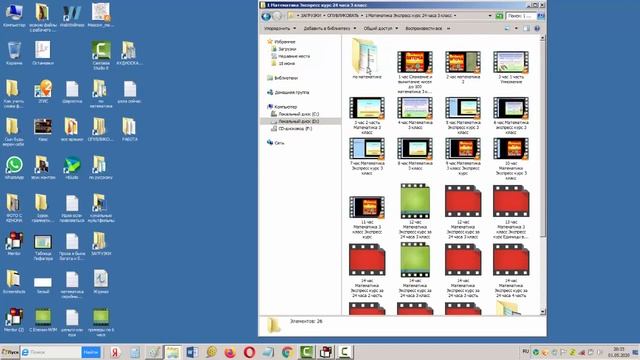Image resolution: width=640 pixels, height=360 pixels.
Task: Open the Общий доступ dropdown
Action: point(381,29)
